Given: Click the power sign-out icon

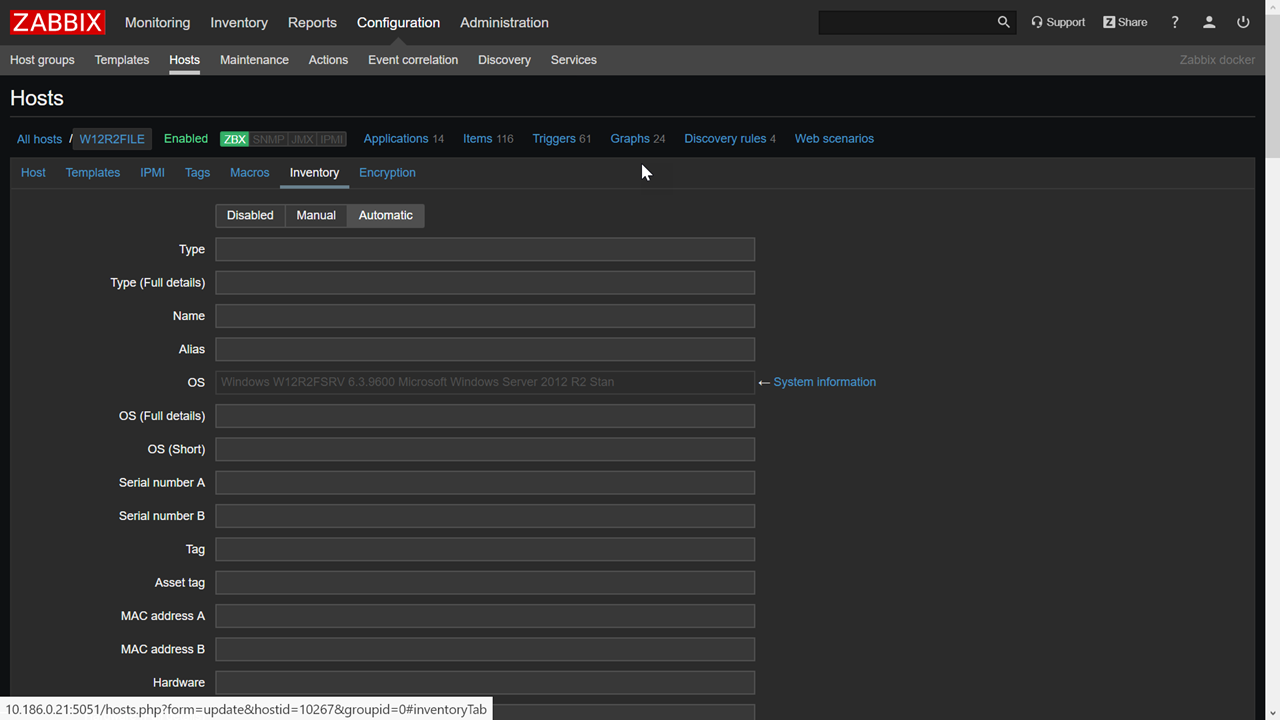Looking at the screenshot, I should tap(1243, 22).
